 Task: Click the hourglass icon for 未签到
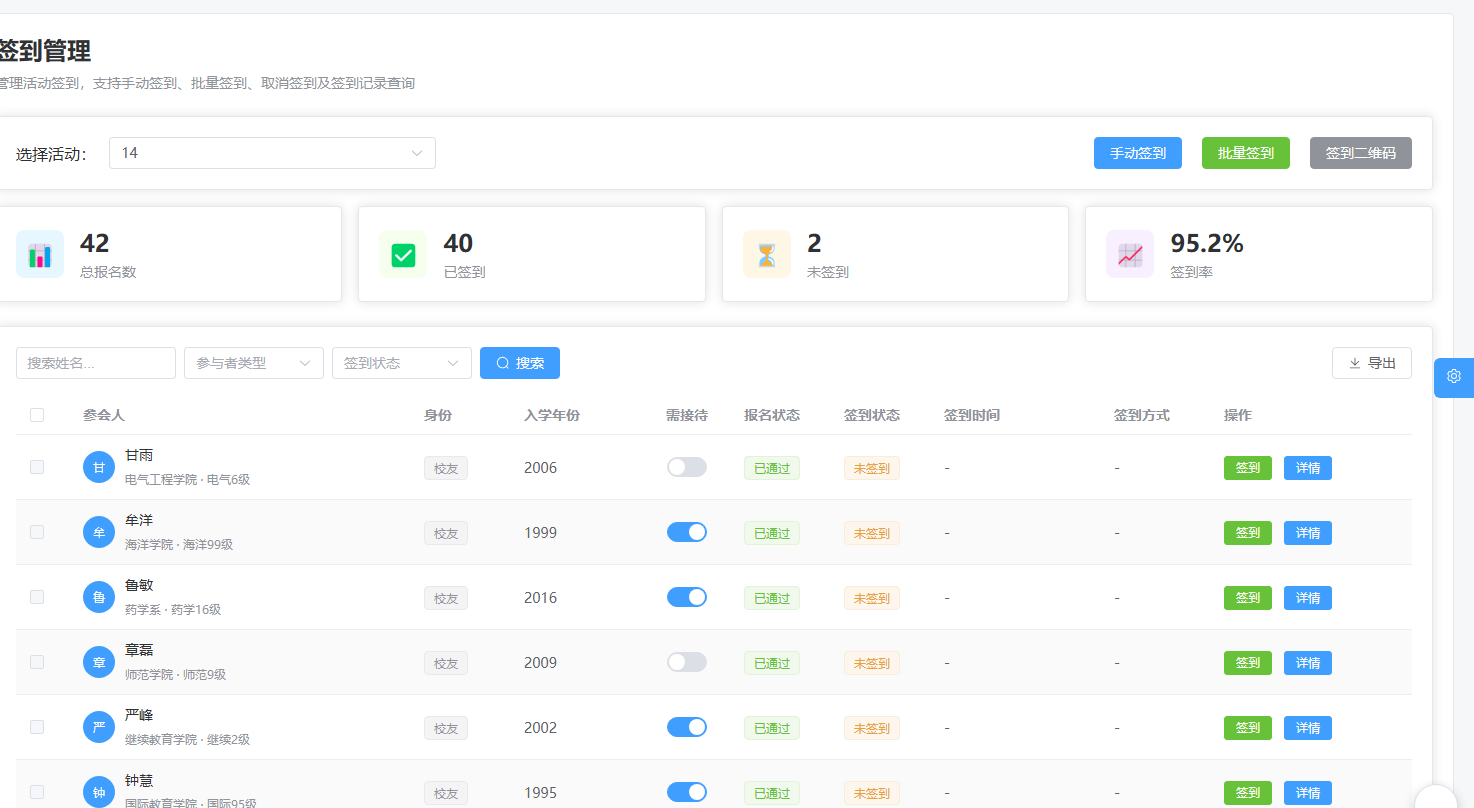(x=767, y=254)
